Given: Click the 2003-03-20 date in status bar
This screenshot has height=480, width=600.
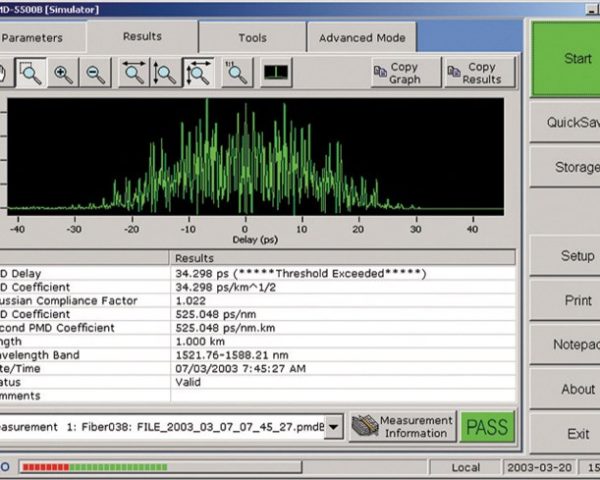Looking at the screenshot, I should pos(539,467).
